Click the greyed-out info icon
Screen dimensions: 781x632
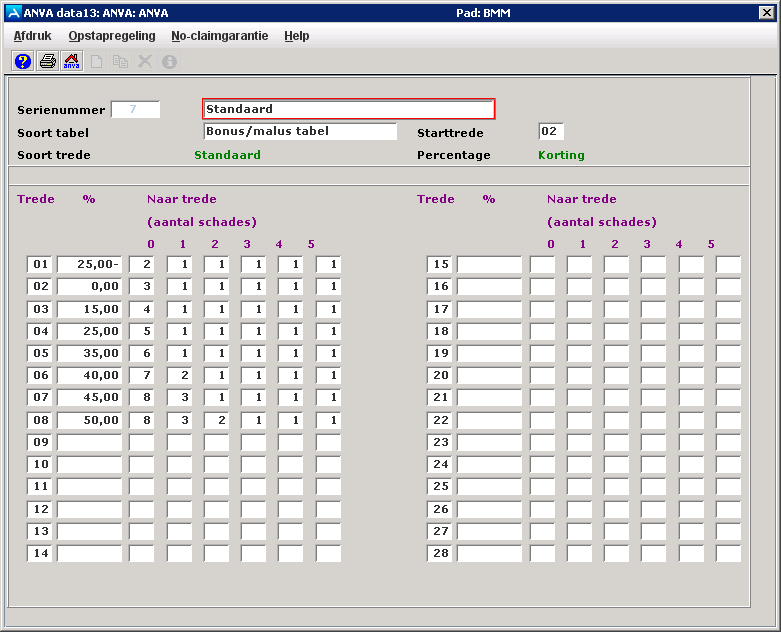(169, 62)
